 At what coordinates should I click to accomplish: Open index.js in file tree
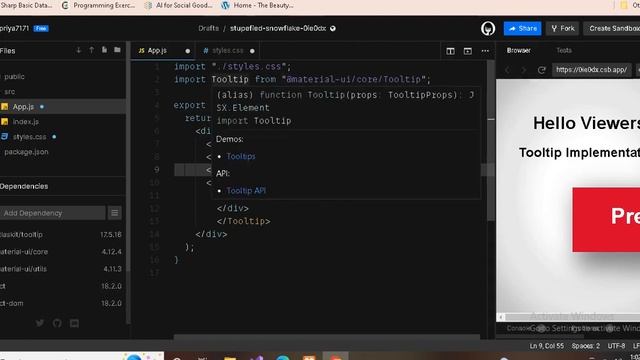(25, 122)
